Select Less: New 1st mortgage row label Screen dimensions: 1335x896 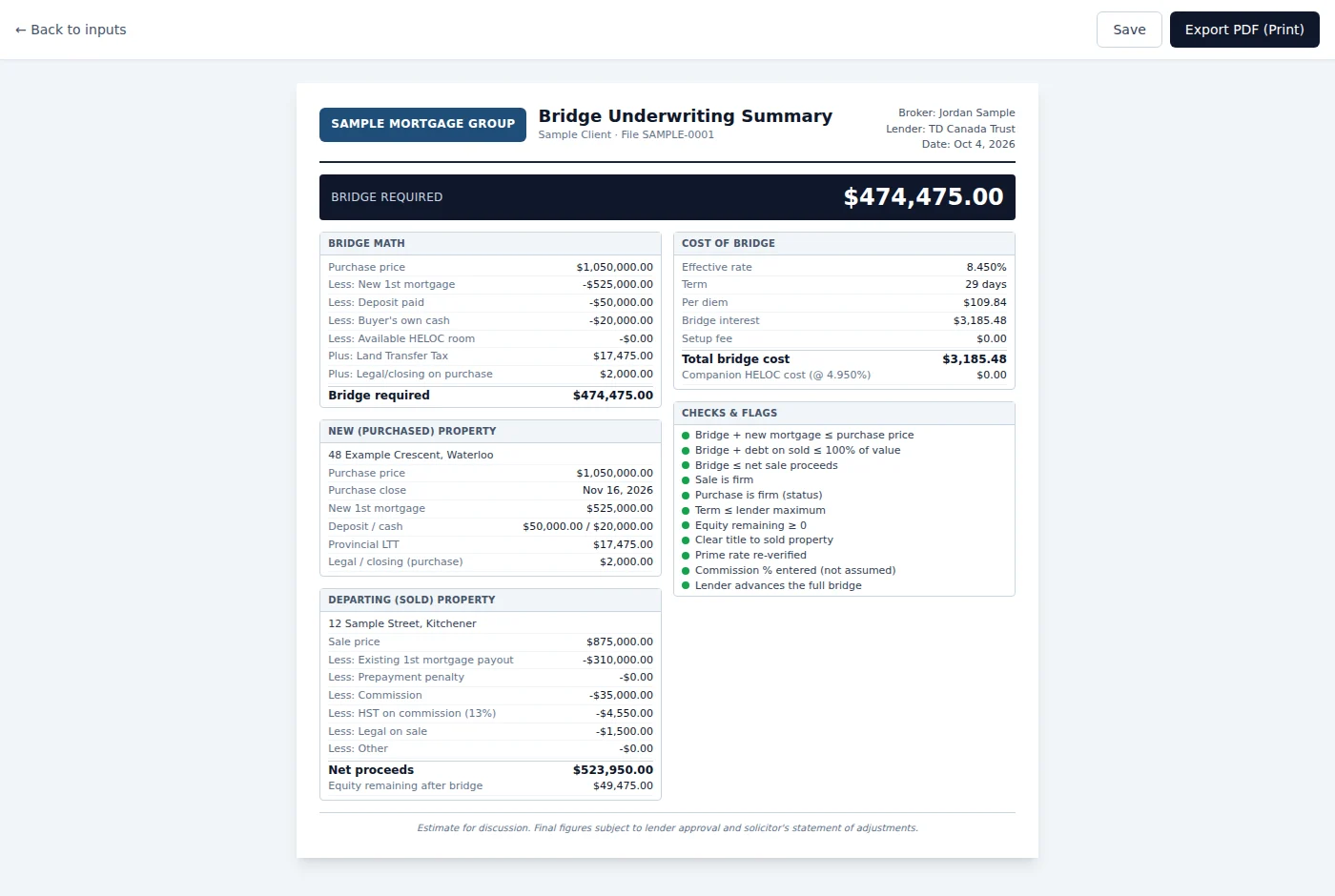(x=391, y=284)
